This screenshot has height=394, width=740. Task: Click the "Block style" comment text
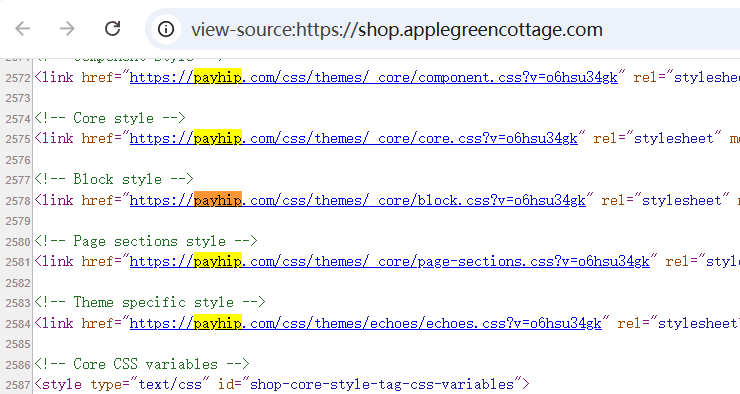pos(114,179)
